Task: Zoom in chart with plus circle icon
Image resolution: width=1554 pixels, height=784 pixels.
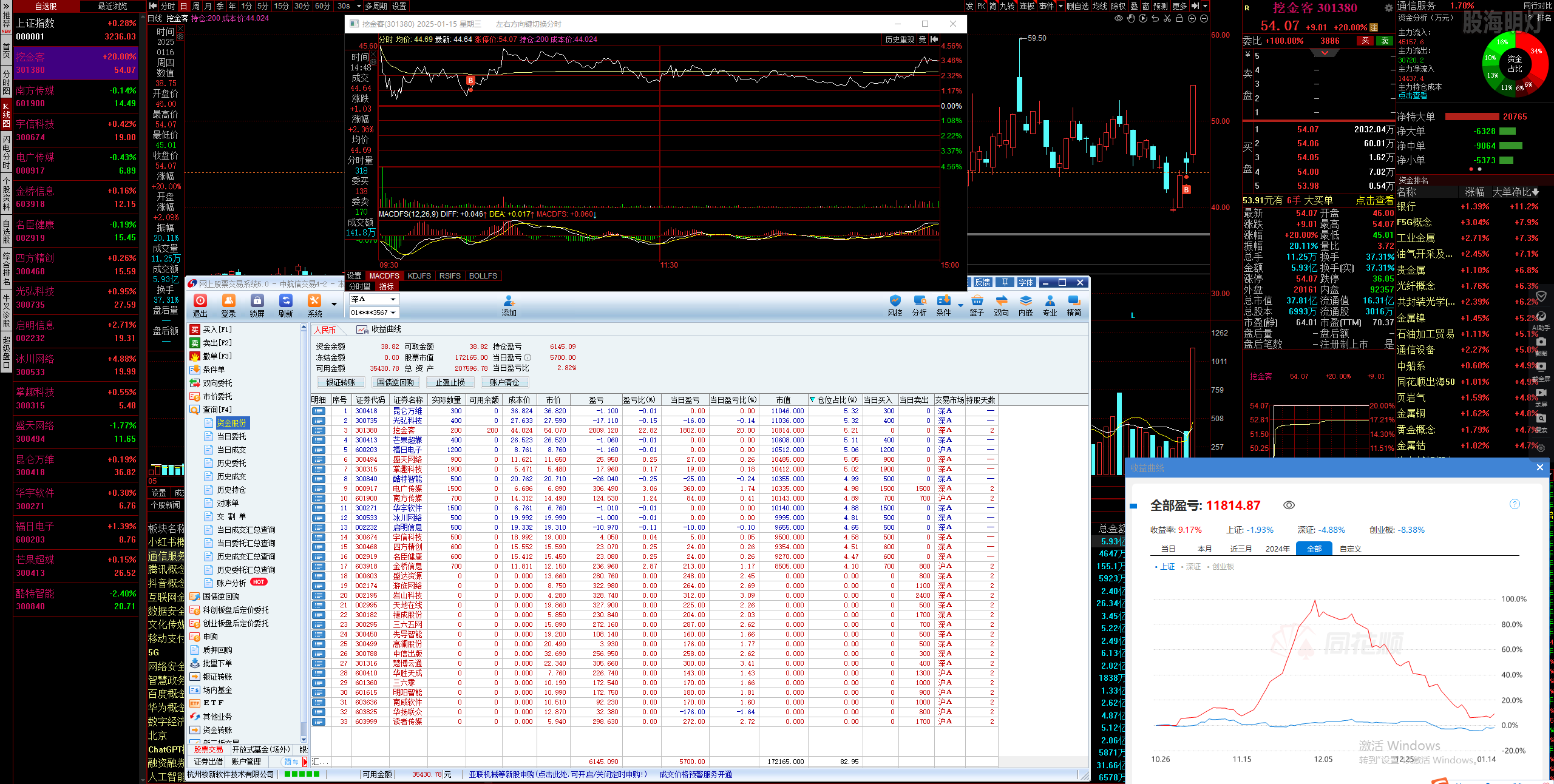Action: (1192, 19)
